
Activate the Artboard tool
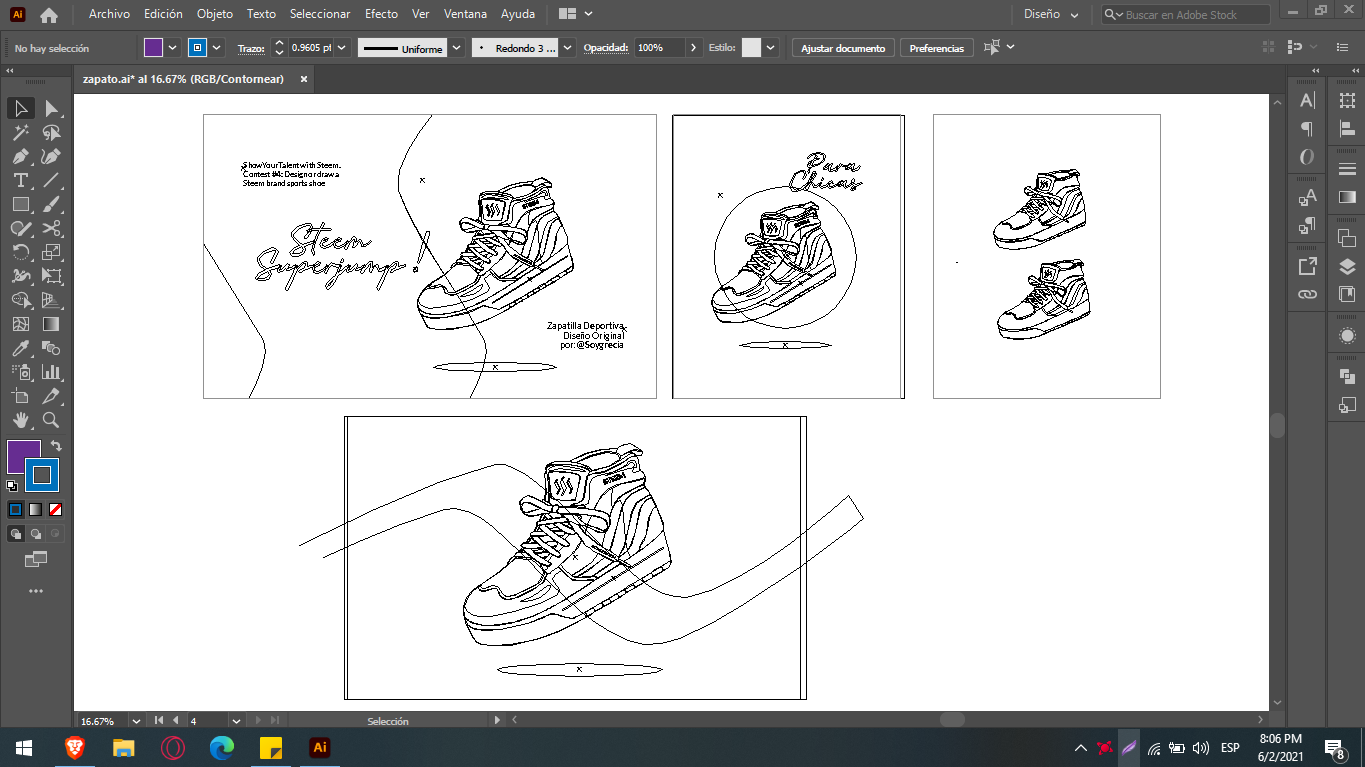coord(20,396)
